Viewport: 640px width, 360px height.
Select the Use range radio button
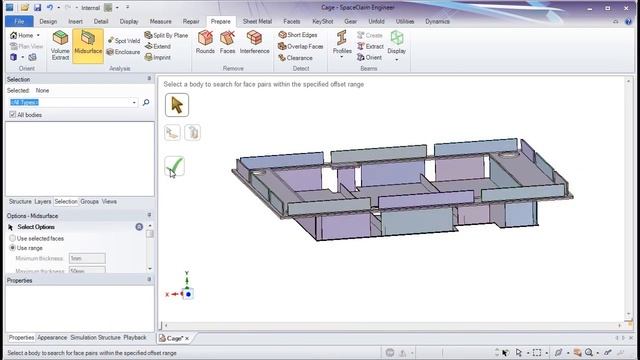point(12,248)
